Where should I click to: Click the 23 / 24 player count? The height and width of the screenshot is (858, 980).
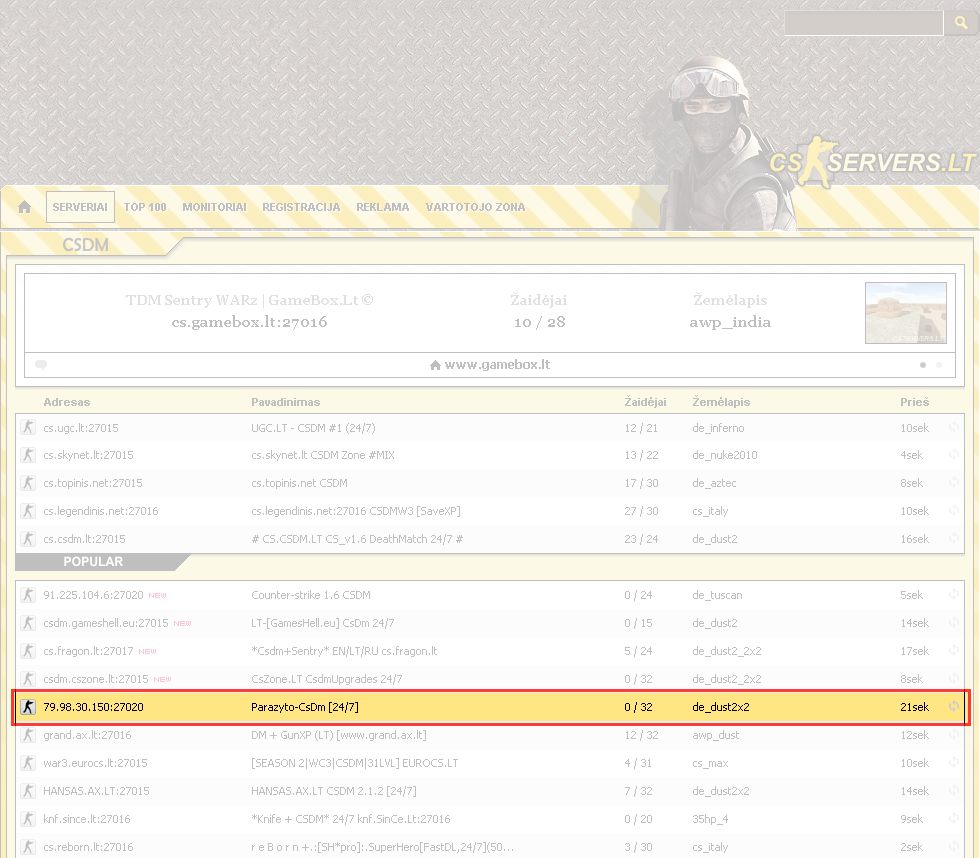pos(641,539)
